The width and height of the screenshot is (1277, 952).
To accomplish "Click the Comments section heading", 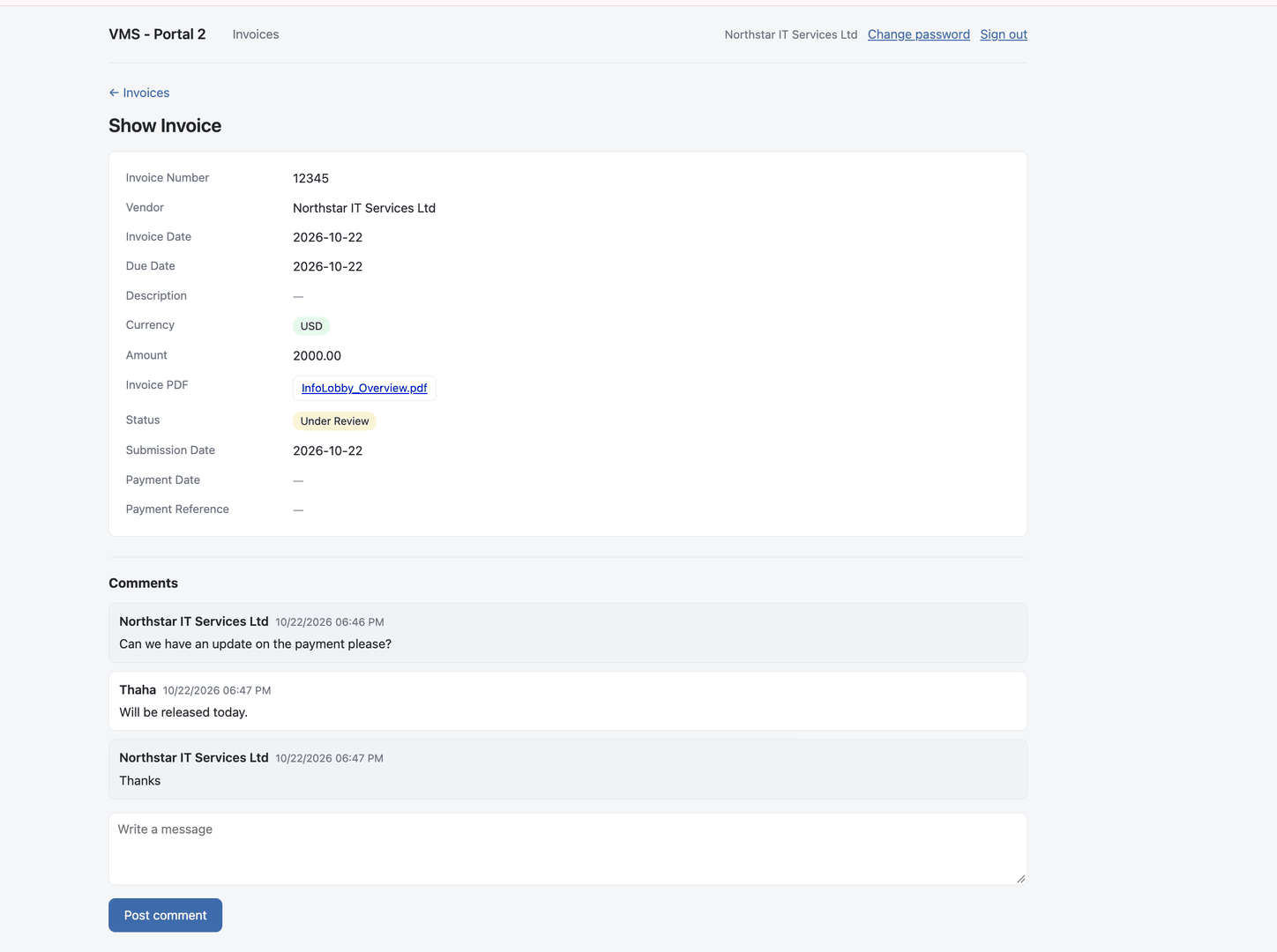I will pos(143,584).
